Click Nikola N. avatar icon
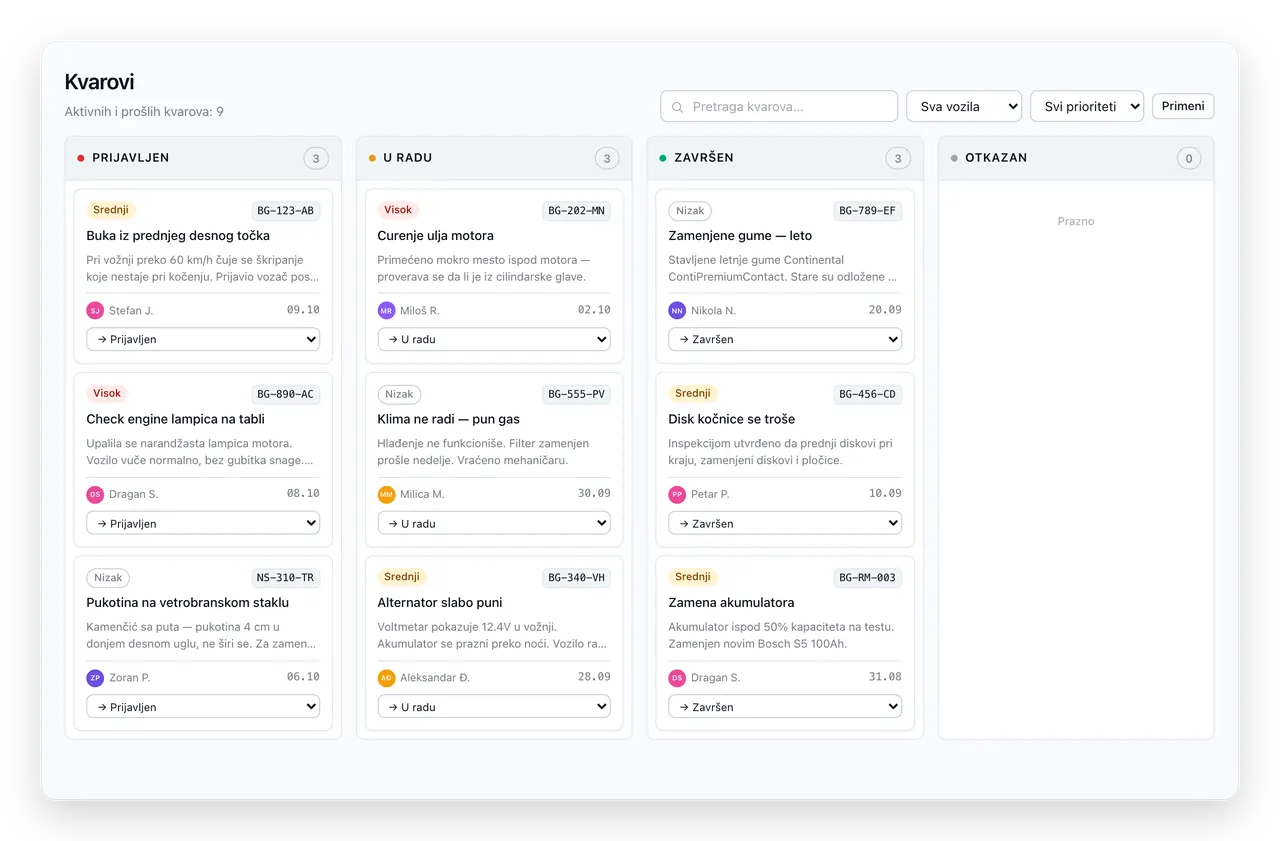 (x=677, y=311)
